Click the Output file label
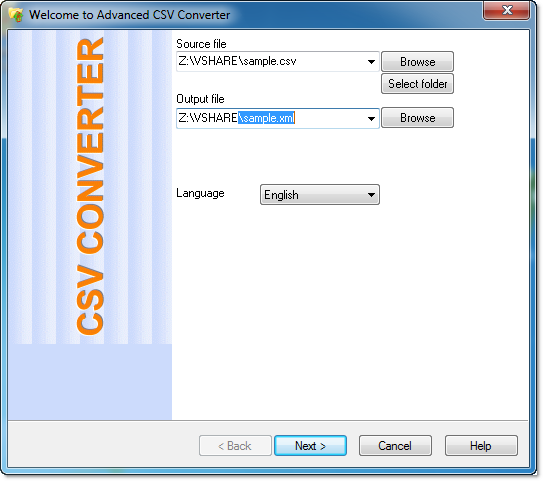Screen dimensions: 543x481 click(x=200, y=99)
